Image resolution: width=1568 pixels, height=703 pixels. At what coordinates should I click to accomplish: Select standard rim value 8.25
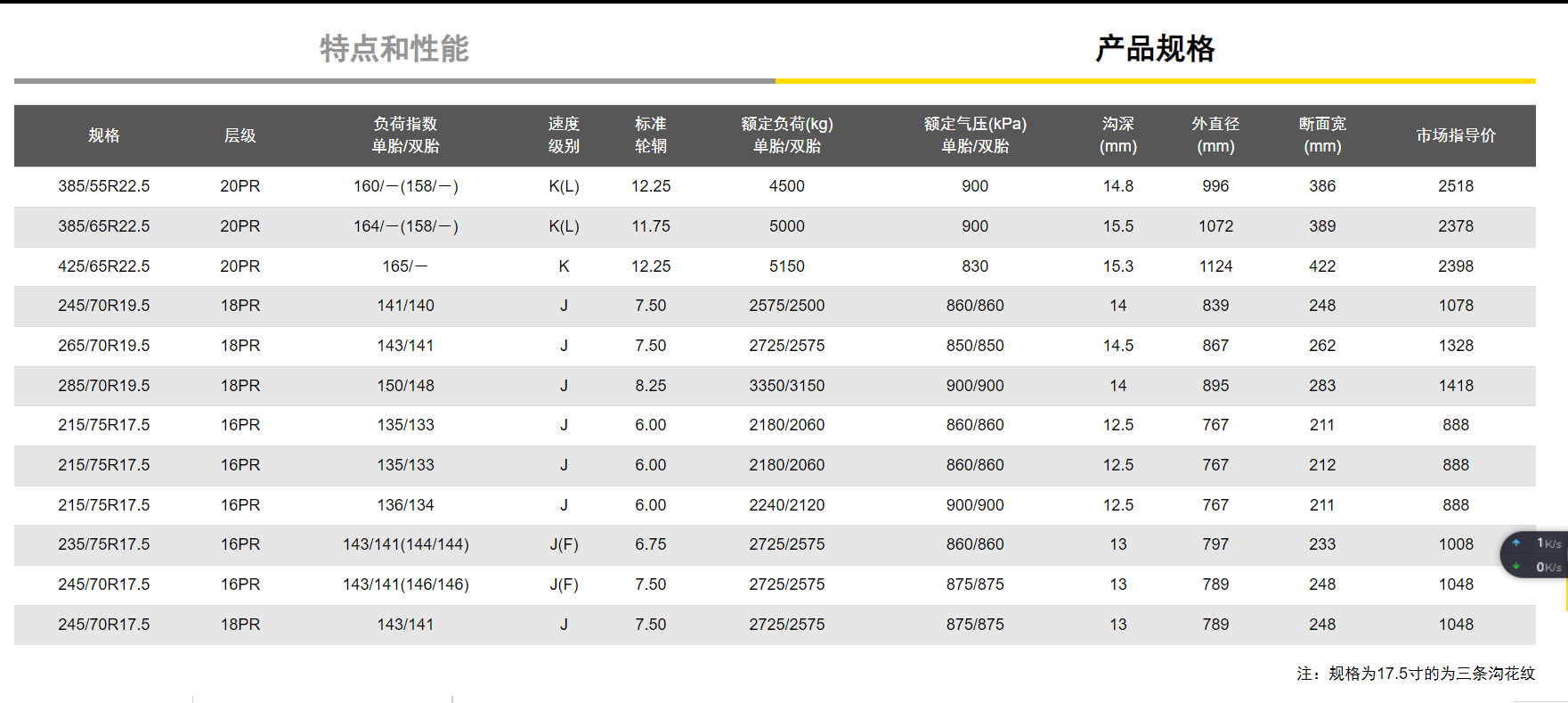pyautogui.click(x=651, y=386)
